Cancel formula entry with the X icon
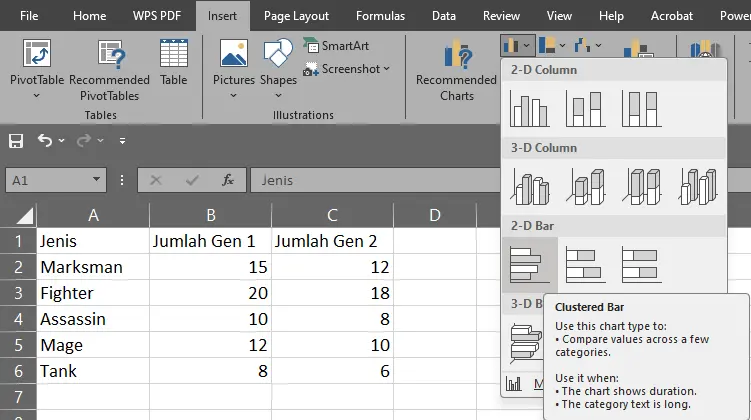The width and height of the screenshot is (751, 420). point(156,181)
